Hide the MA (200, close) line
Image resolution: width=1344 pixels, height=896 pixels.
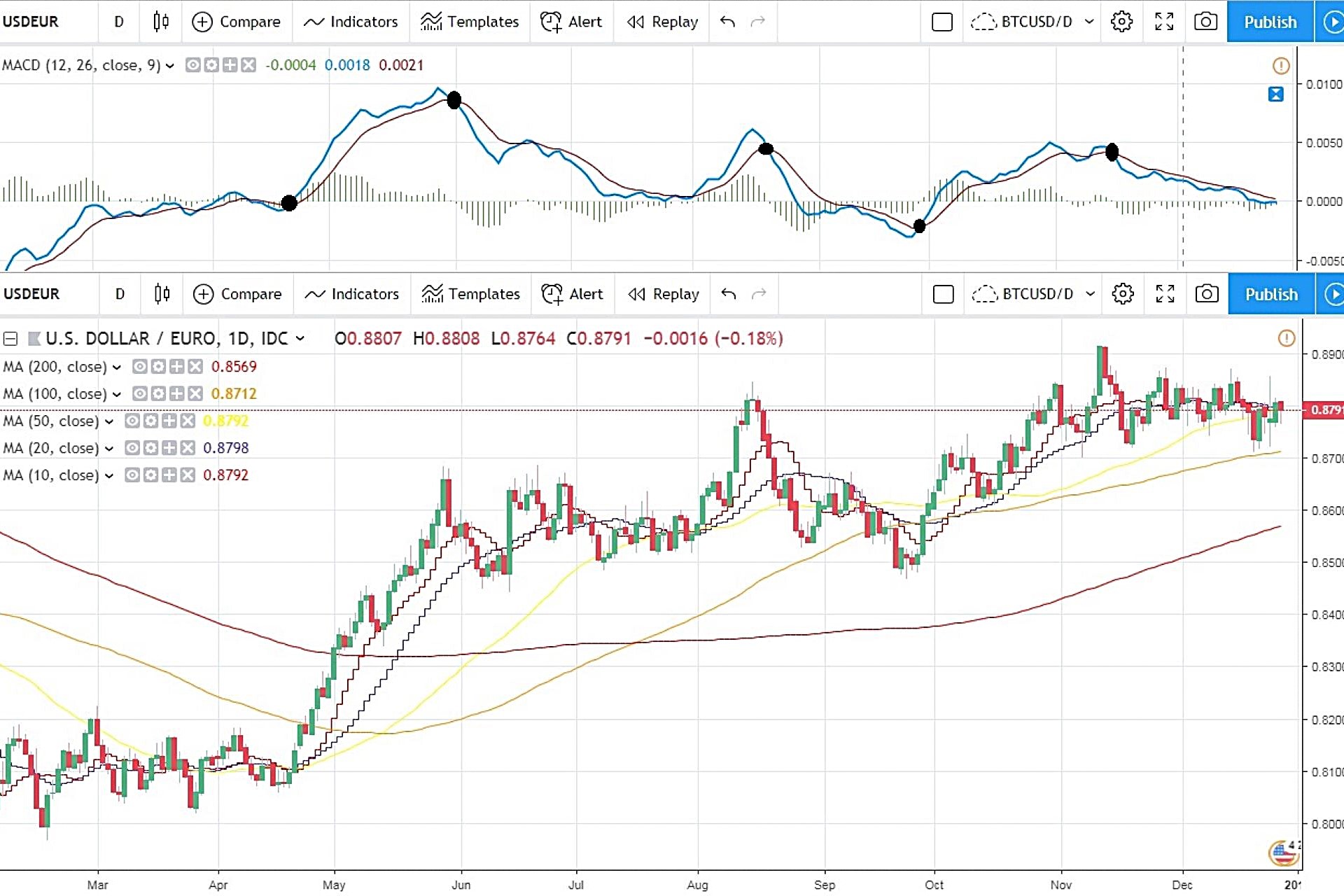click(140, 367)
